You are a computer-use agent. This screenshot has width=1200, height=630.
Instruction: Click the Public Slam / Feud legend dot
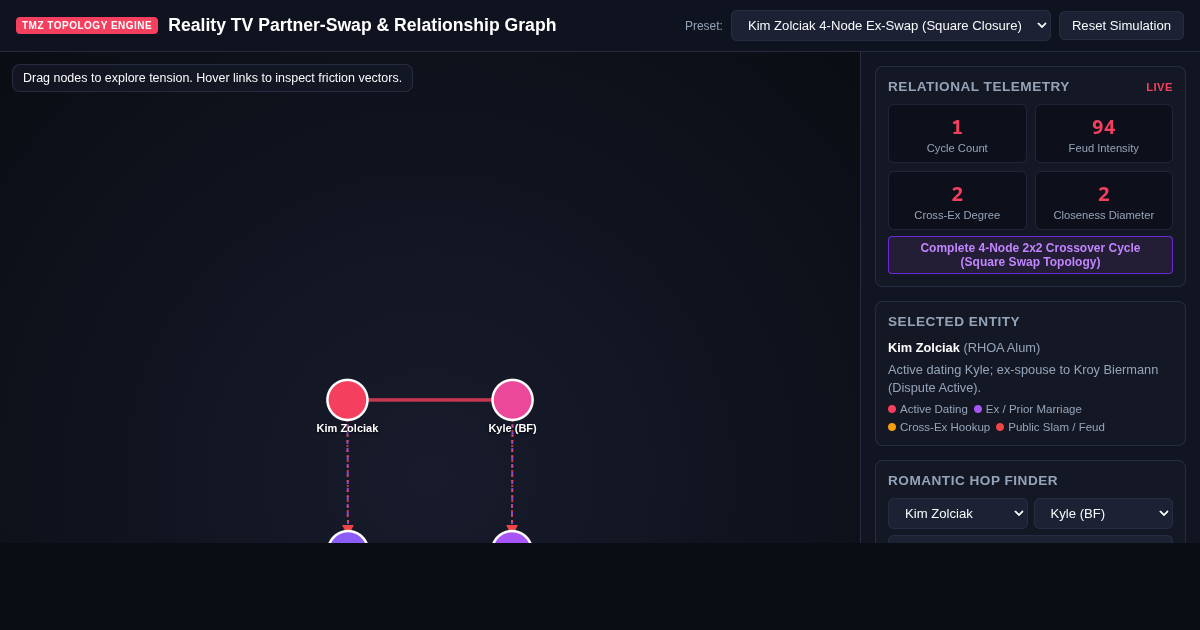(1000, 427)
